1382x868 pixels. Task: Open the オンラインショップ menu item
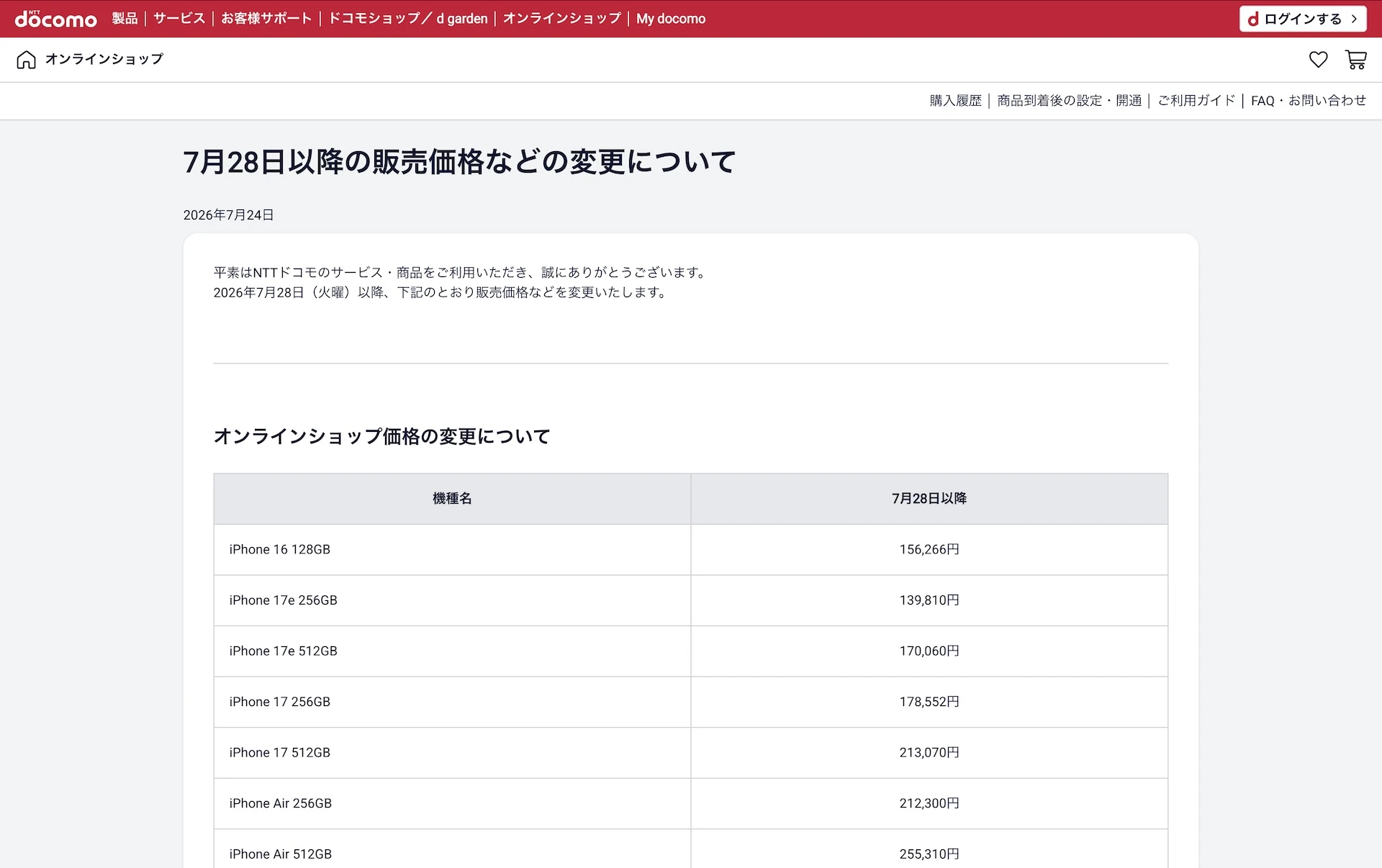pyautogui.click(x=562, y=19)
